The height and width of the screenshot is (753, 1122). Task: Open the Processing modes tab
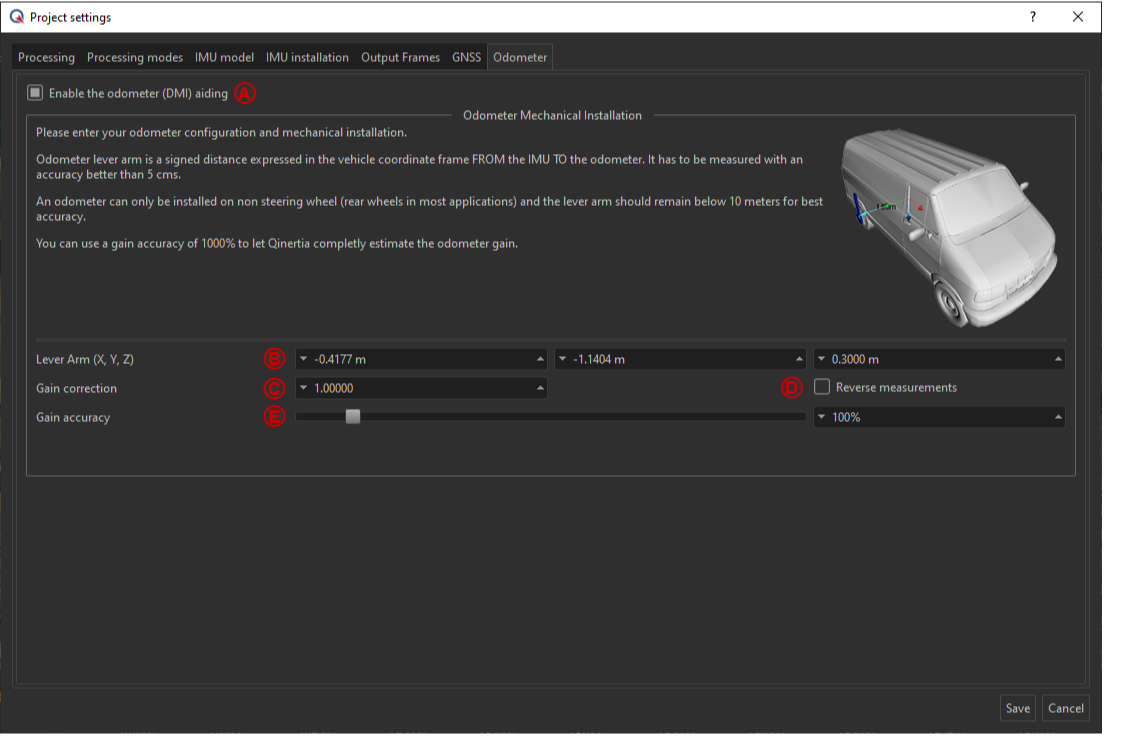click(x=135, y=57)
